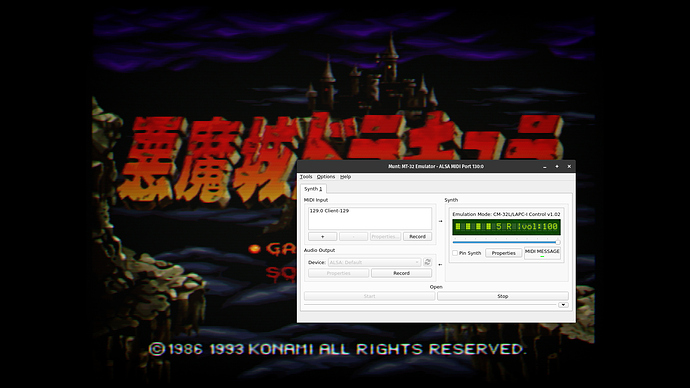Click the MIDI MESSAGE indicator
The width and height of the screenshot is (690, 388).
coord(542,253)
